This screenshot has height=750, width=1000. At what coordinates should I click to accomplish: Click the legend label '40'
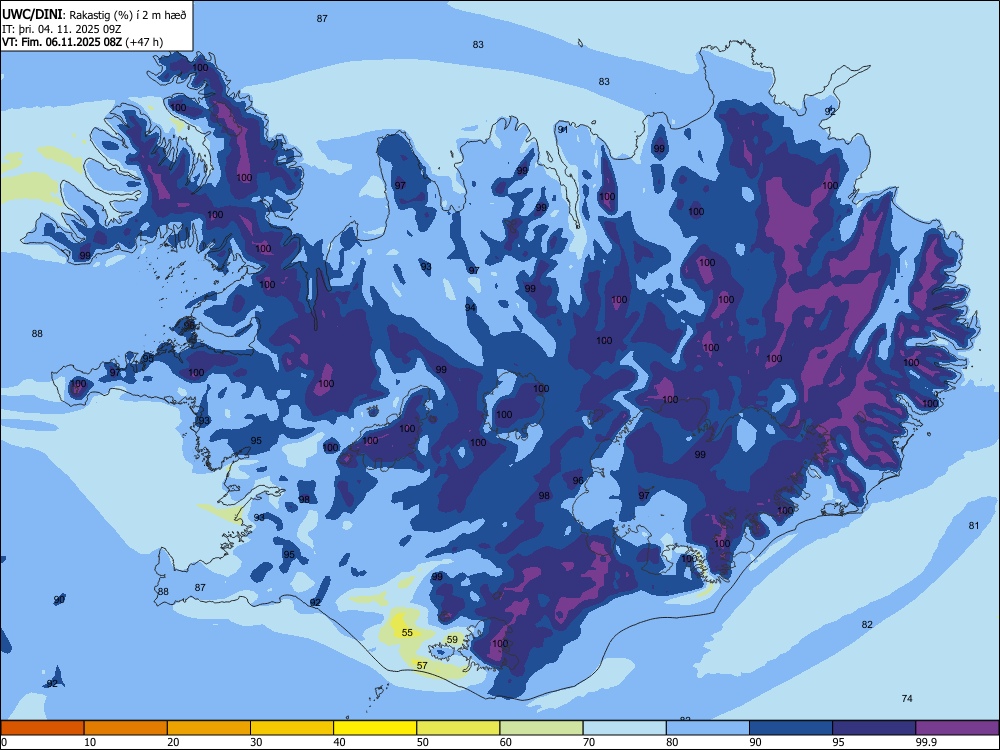click(339, 742)
